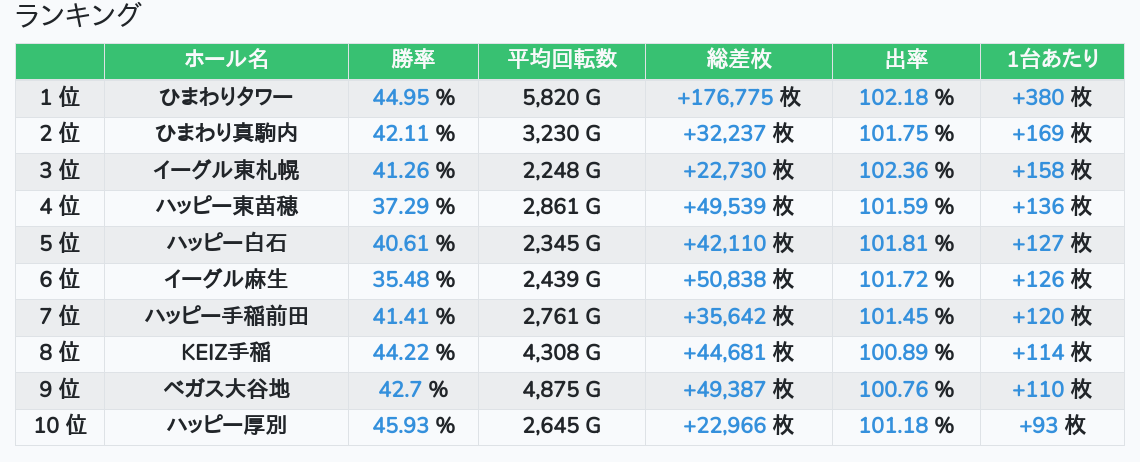Viewport: 1140px width, 462px height.
Task: Click the 総差枚 column header
Action: (738, 60)
